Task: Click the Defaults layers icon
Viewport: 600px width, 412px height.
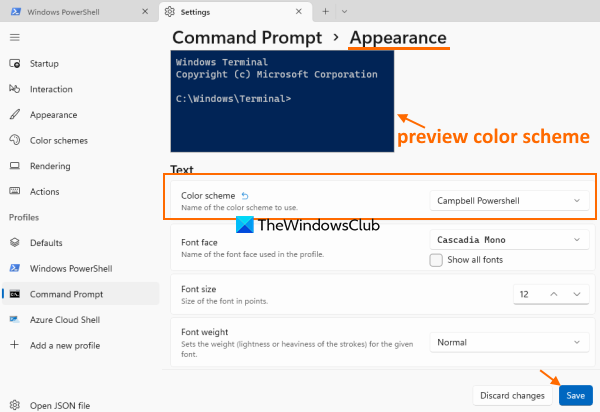Action: [15, 243]
